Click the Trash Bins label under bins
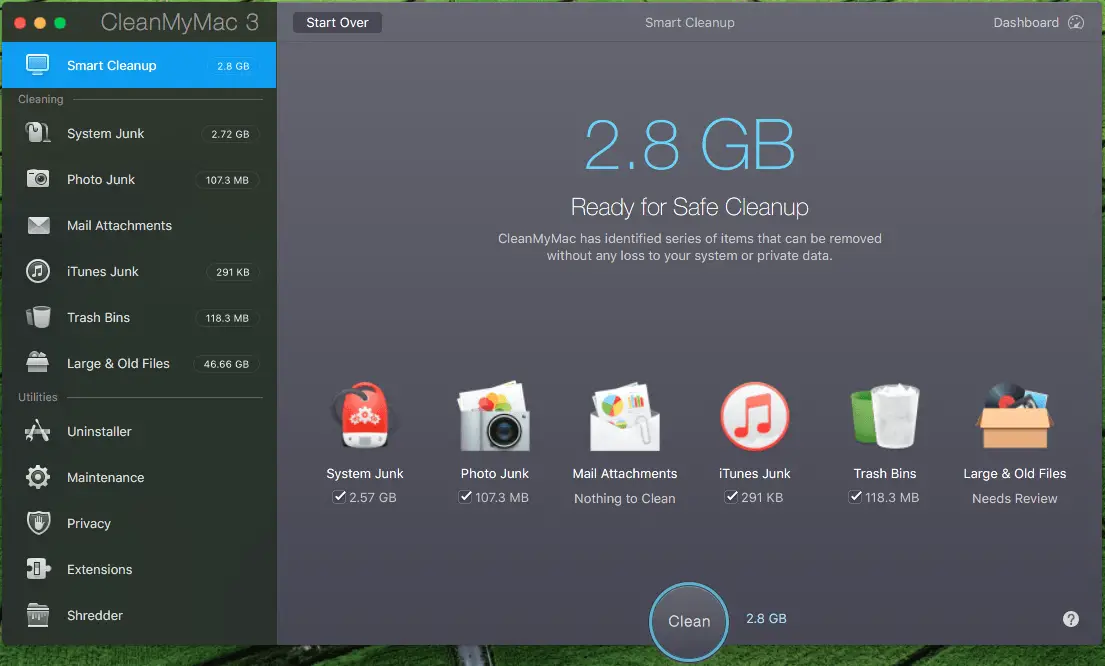 click(884, 474)
